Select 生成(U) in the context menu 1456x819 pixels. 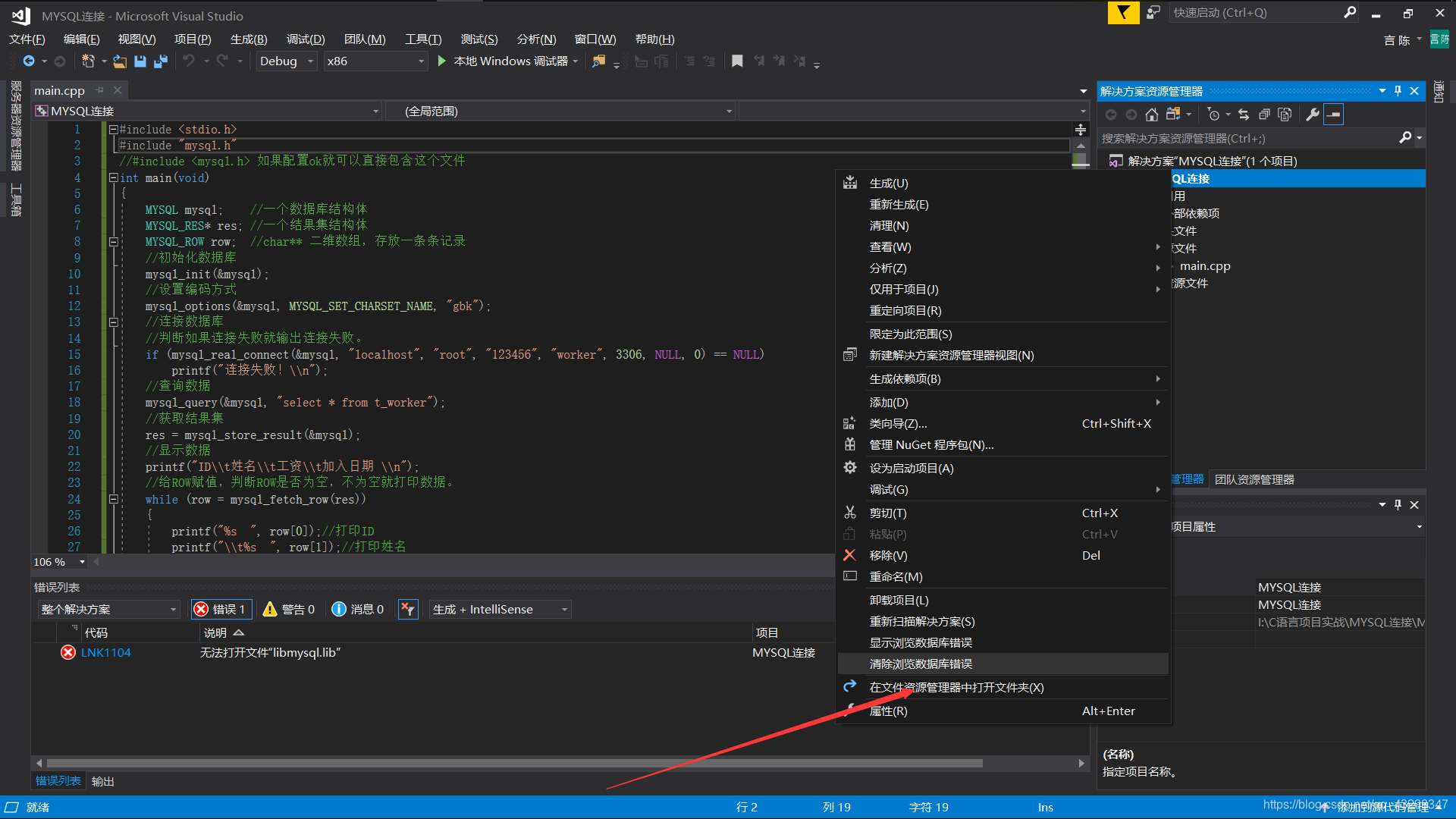click(1003, 184)
